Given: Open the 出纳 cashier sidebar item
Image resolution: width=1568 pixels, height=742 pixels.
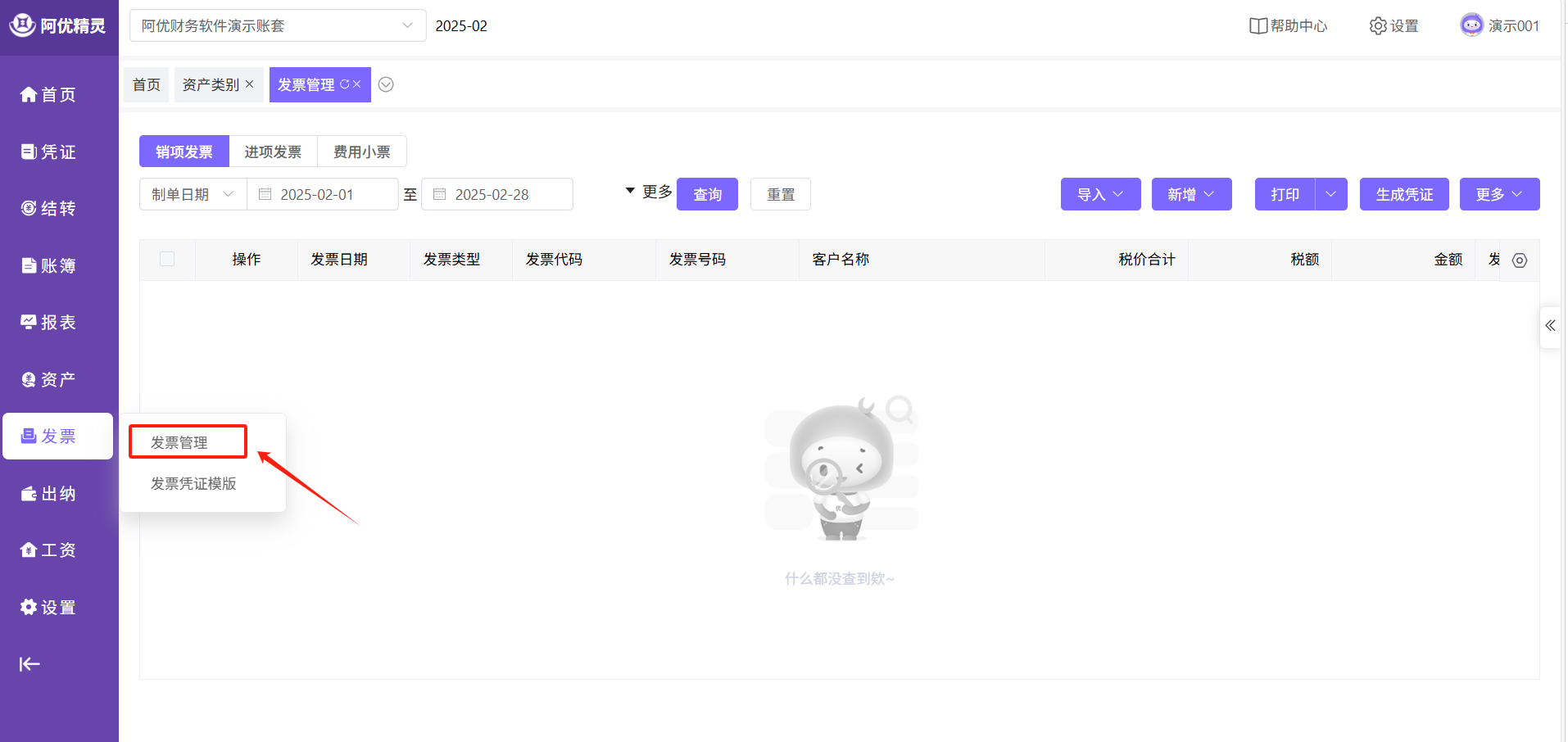Looking at the screenshot, I should [49, 494].
